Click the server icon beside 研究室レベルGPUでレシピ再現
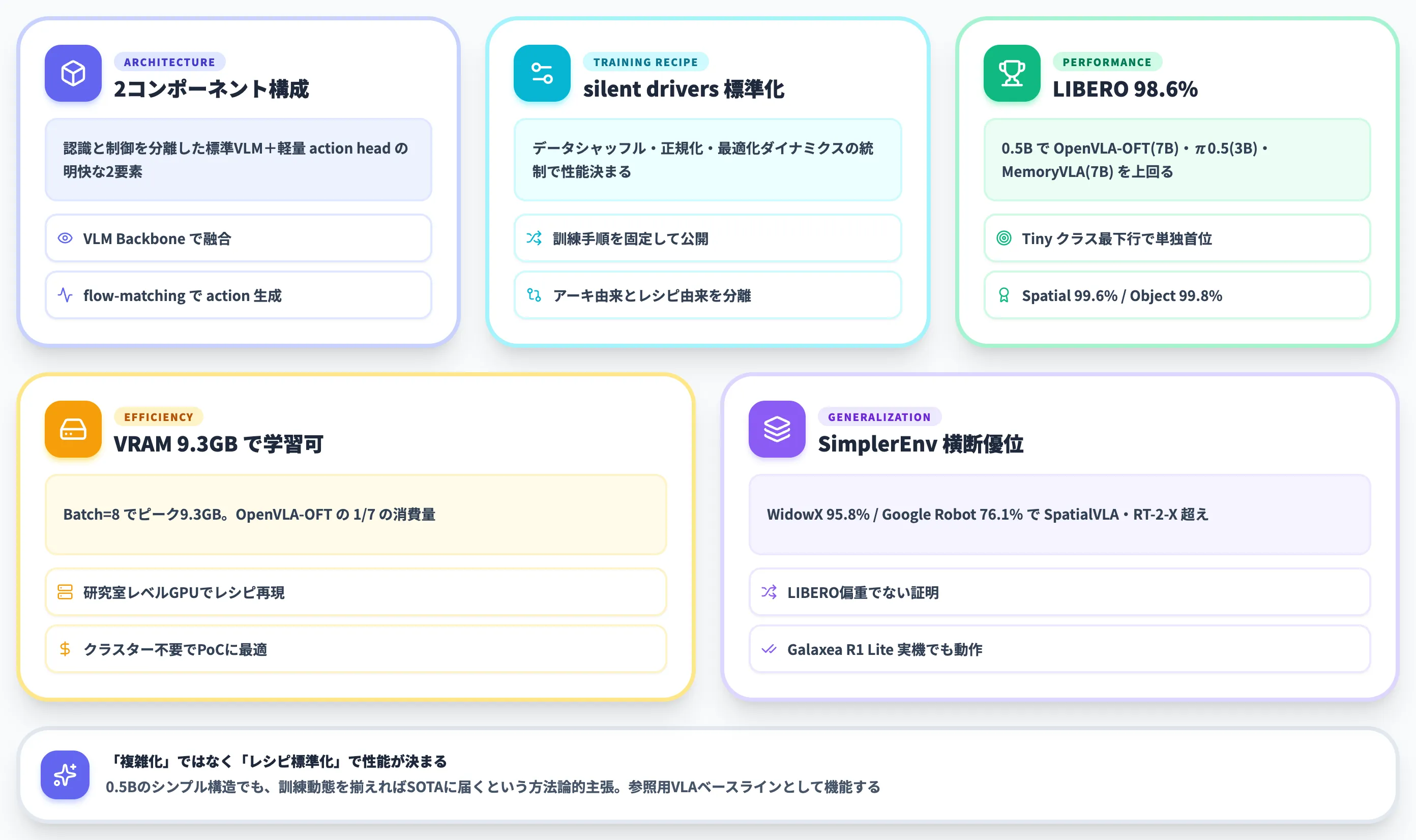 [65, 592]
